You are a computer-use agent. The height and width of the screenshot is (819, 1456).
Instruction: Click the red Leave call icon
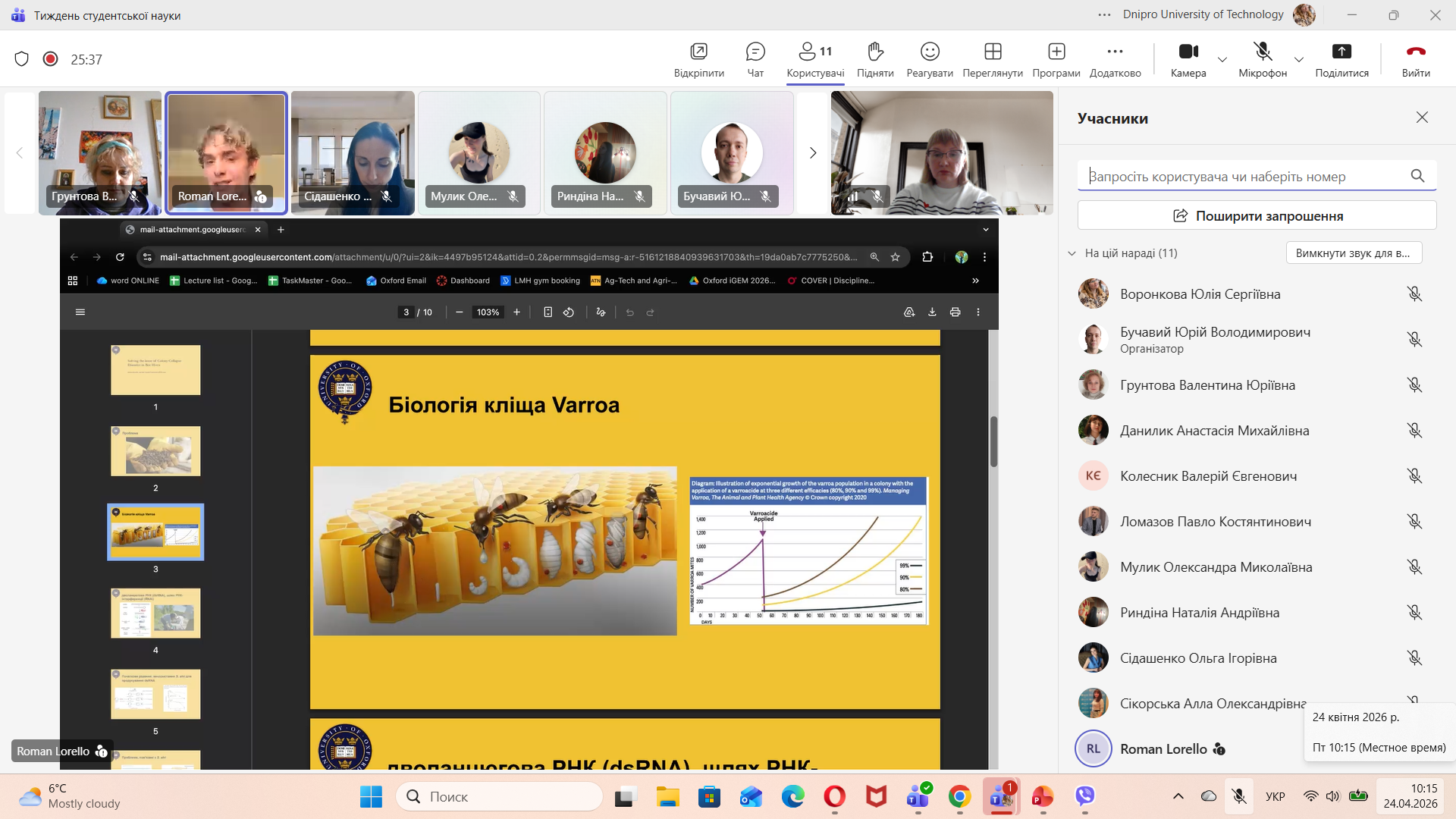(x=1415, y=52)
